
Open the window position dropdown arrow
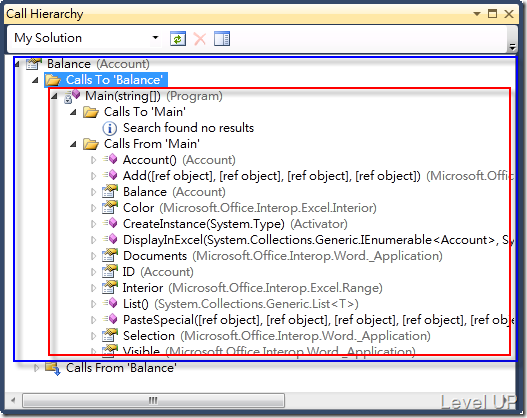point(477,14)
